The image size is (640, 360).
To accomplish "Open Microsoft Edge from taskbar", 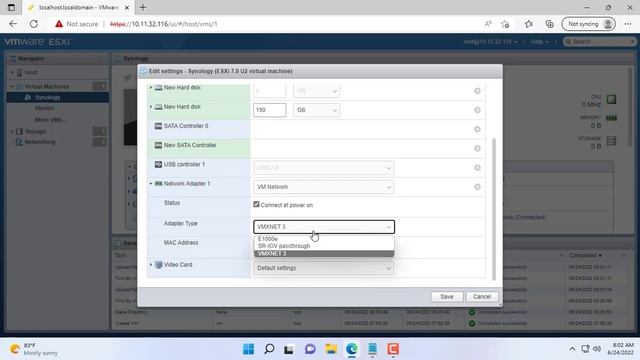I will 352,349.
